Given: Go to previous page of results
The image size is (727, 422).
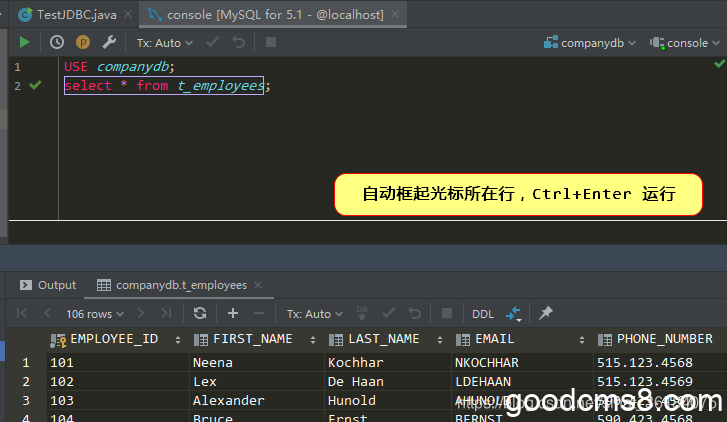Looking at the screenshot, I should coord(47,314).
